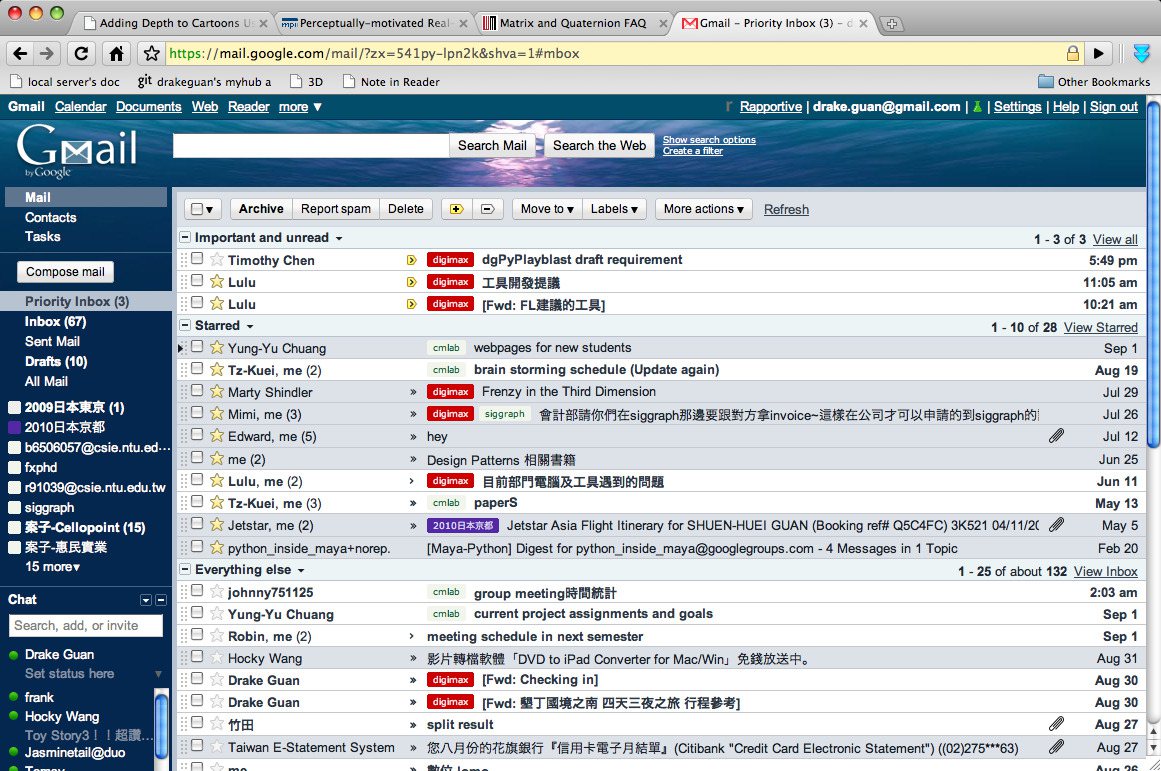Check the python_inside_maya message checkbox

tap(197, 547)
